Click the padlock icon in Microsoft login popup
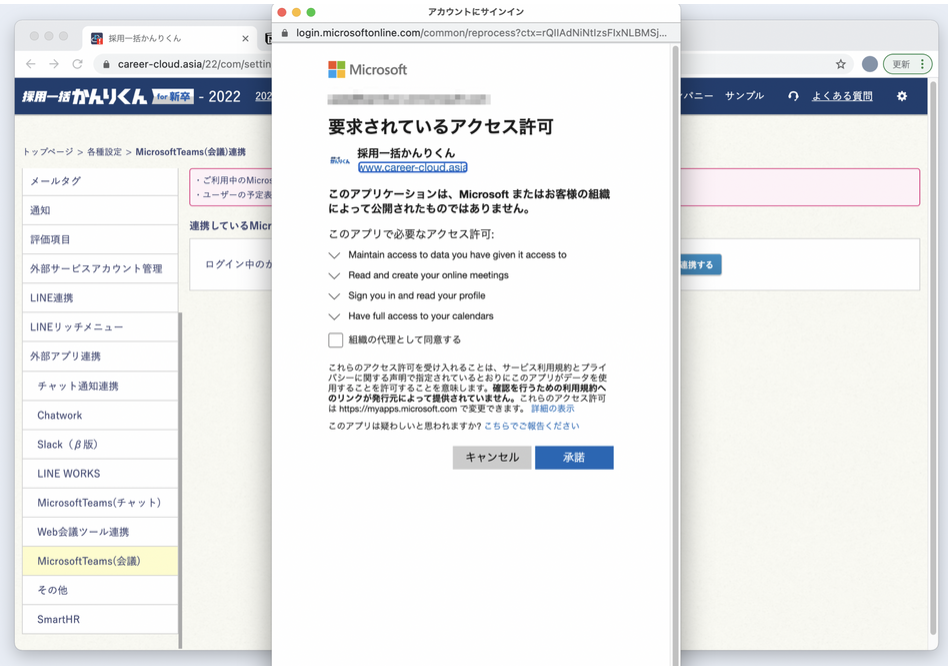Screen dimensions: 948x666 coord(285,33)
